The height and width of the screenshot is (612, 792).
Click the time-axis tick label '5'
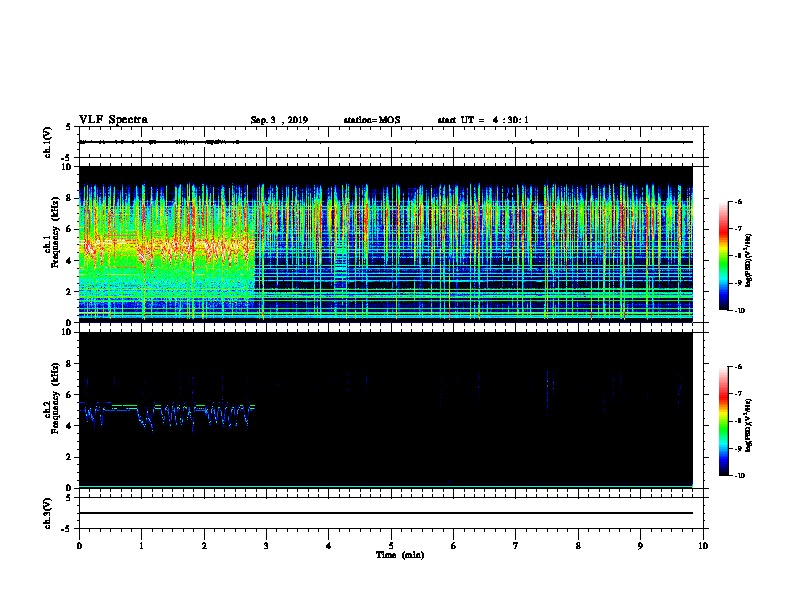pos(391,546)
